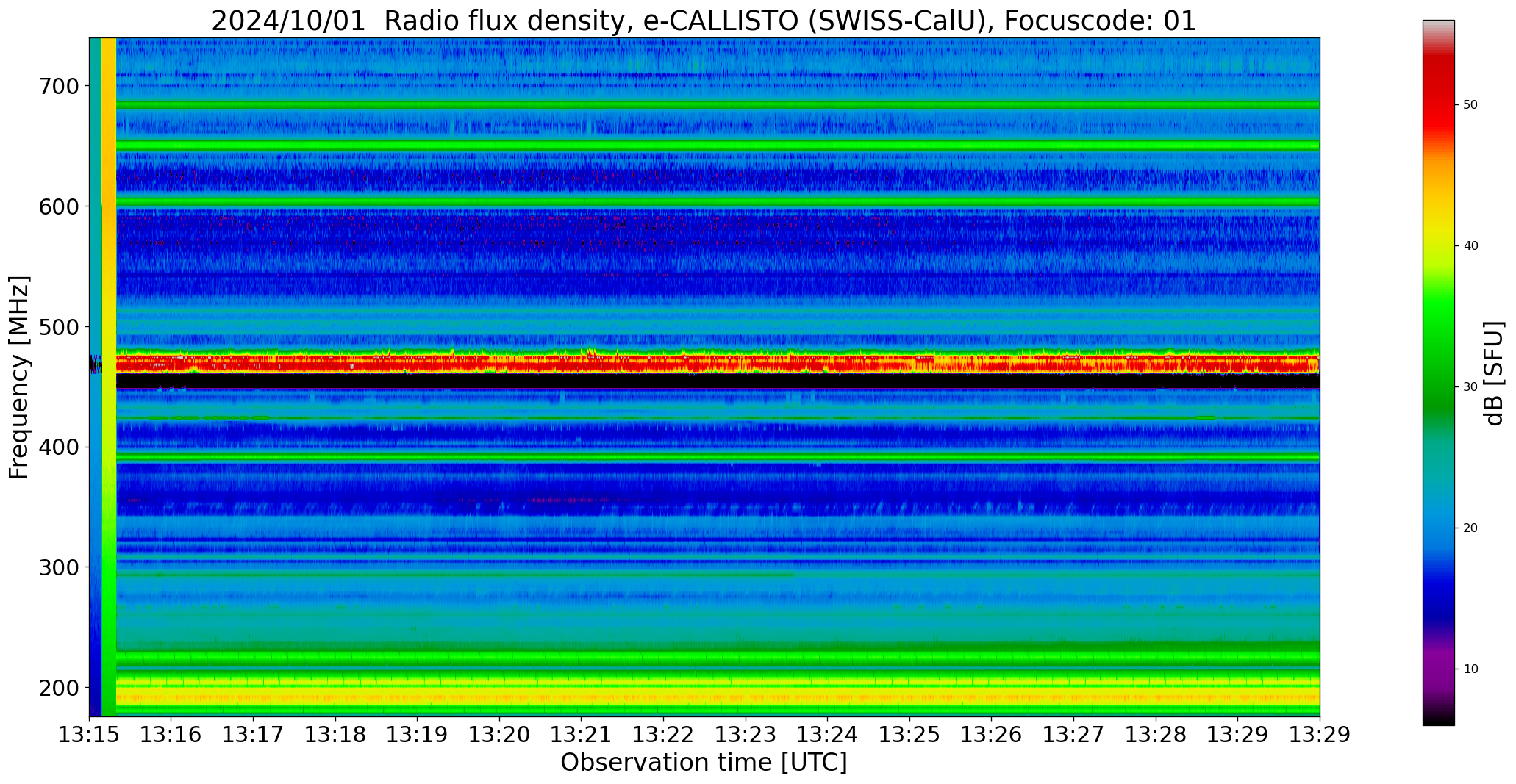
Task: Click the 13:16 time tick label
Action: pyautogui.click(x=171, y=735)
